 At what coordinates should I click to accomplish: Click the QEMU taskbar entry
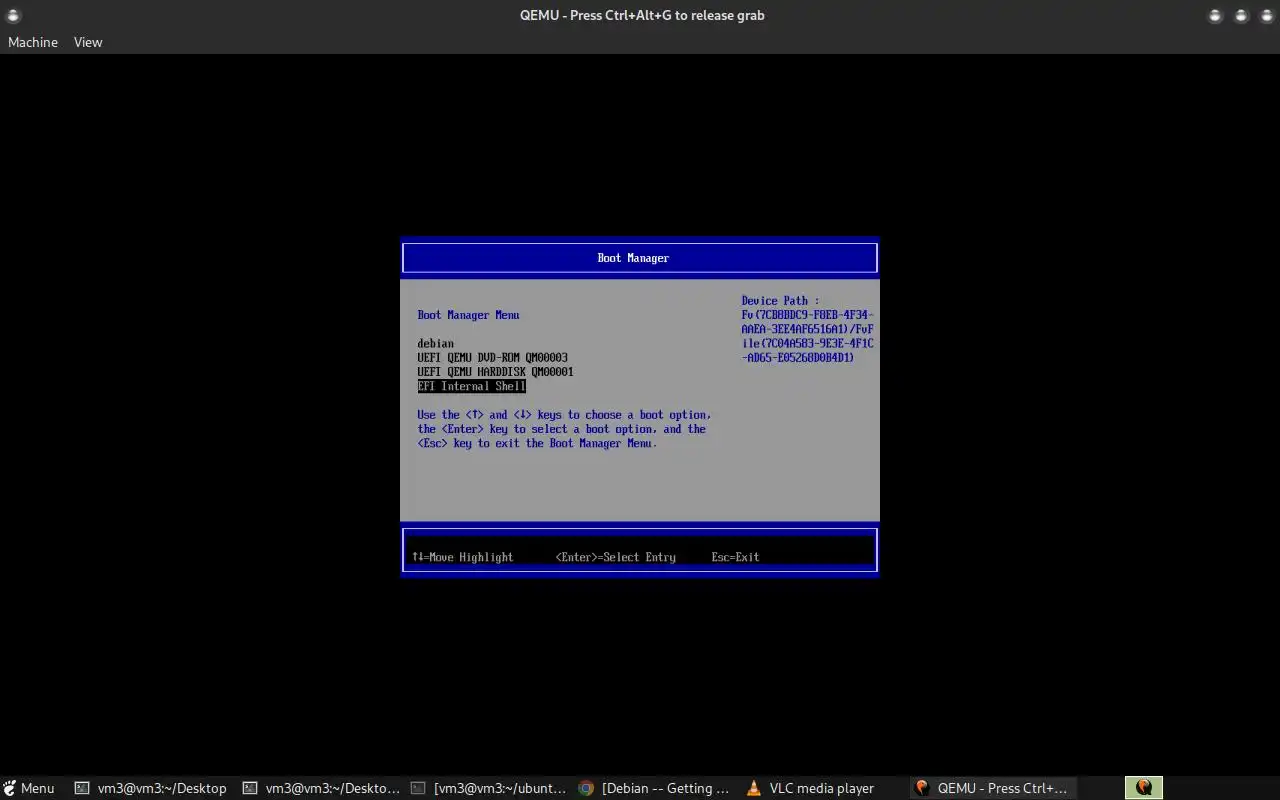[x=993, y=788]
